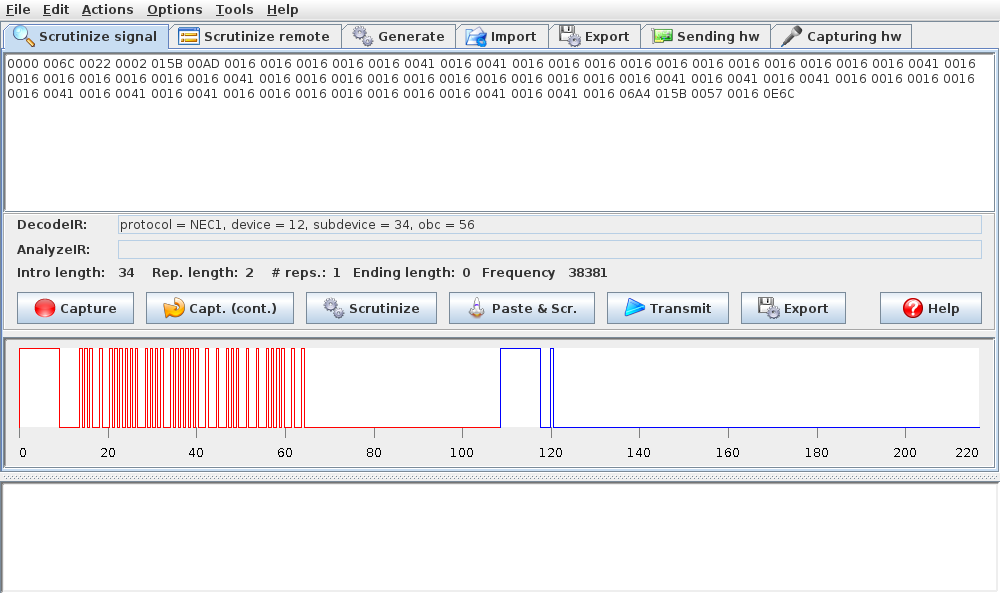This screenshot has height=594, width=1000.
Task: Open the File menu
Action: (x=18, y=9)
